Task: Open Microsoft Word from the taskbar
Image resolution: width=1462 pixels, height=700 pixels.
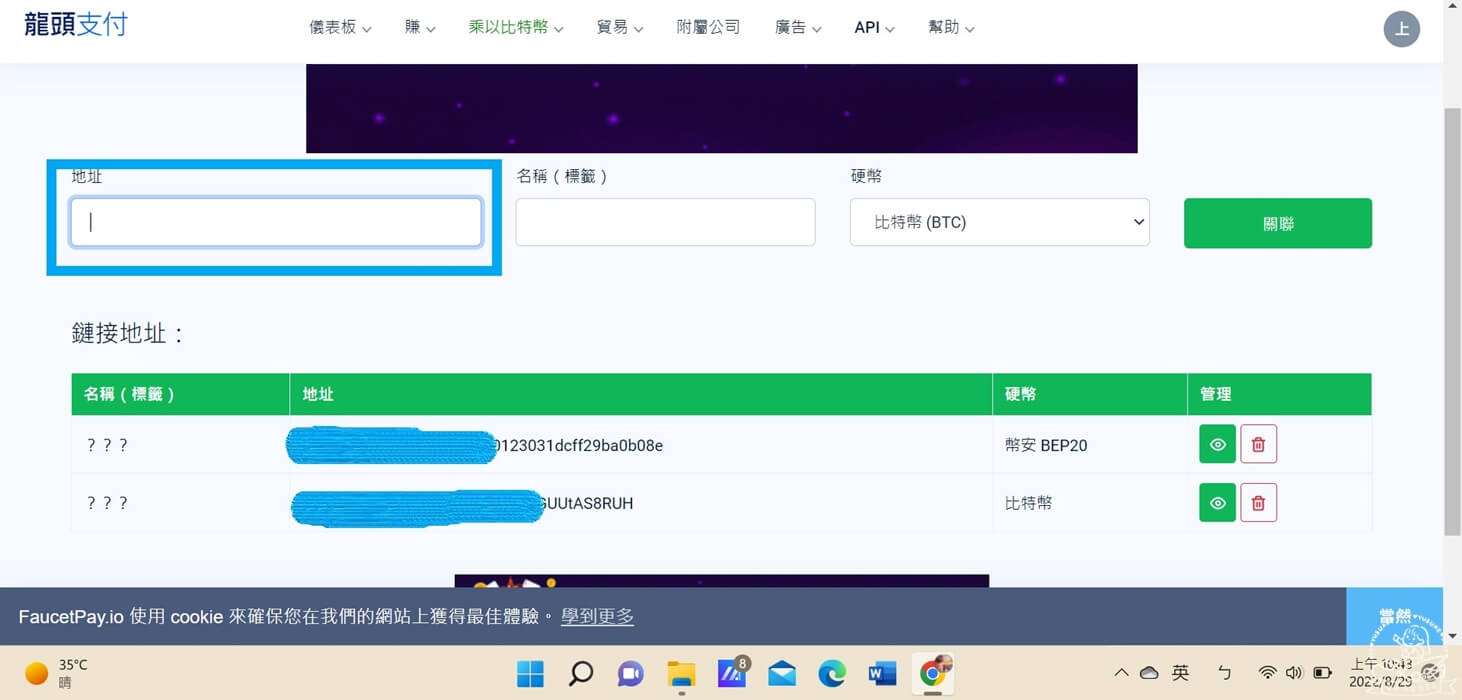Action: pyautogui.click(x=881, y=673)
